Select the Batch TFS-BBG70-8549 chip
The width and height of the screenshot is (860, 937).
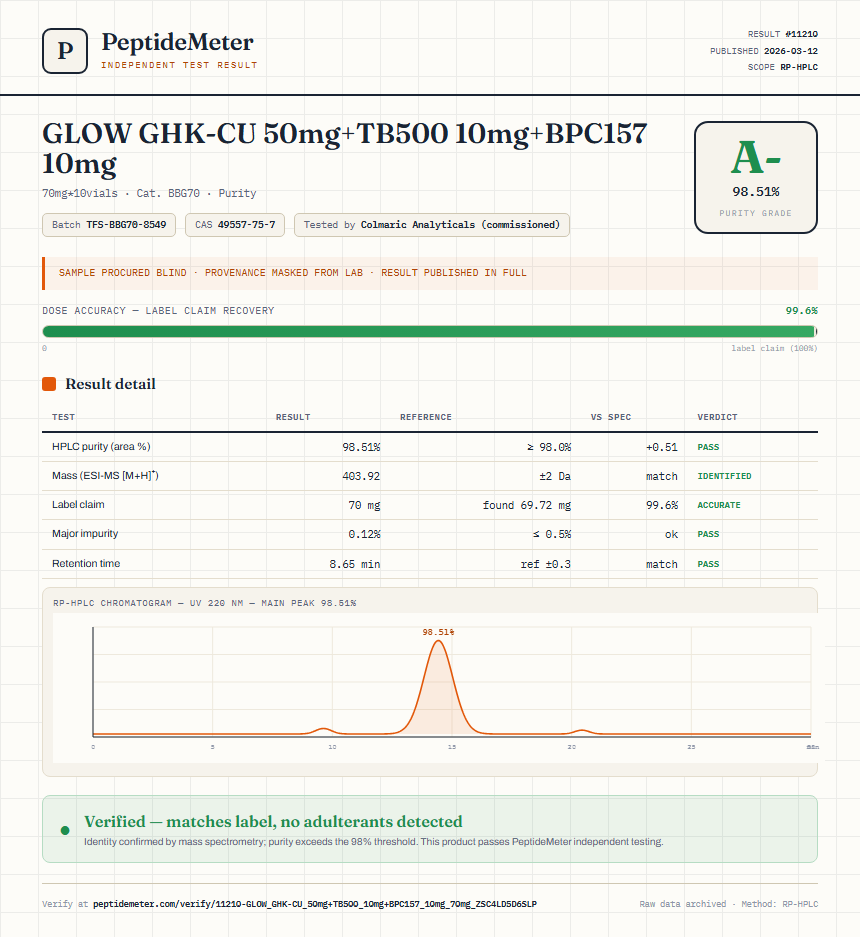point(109,225)
